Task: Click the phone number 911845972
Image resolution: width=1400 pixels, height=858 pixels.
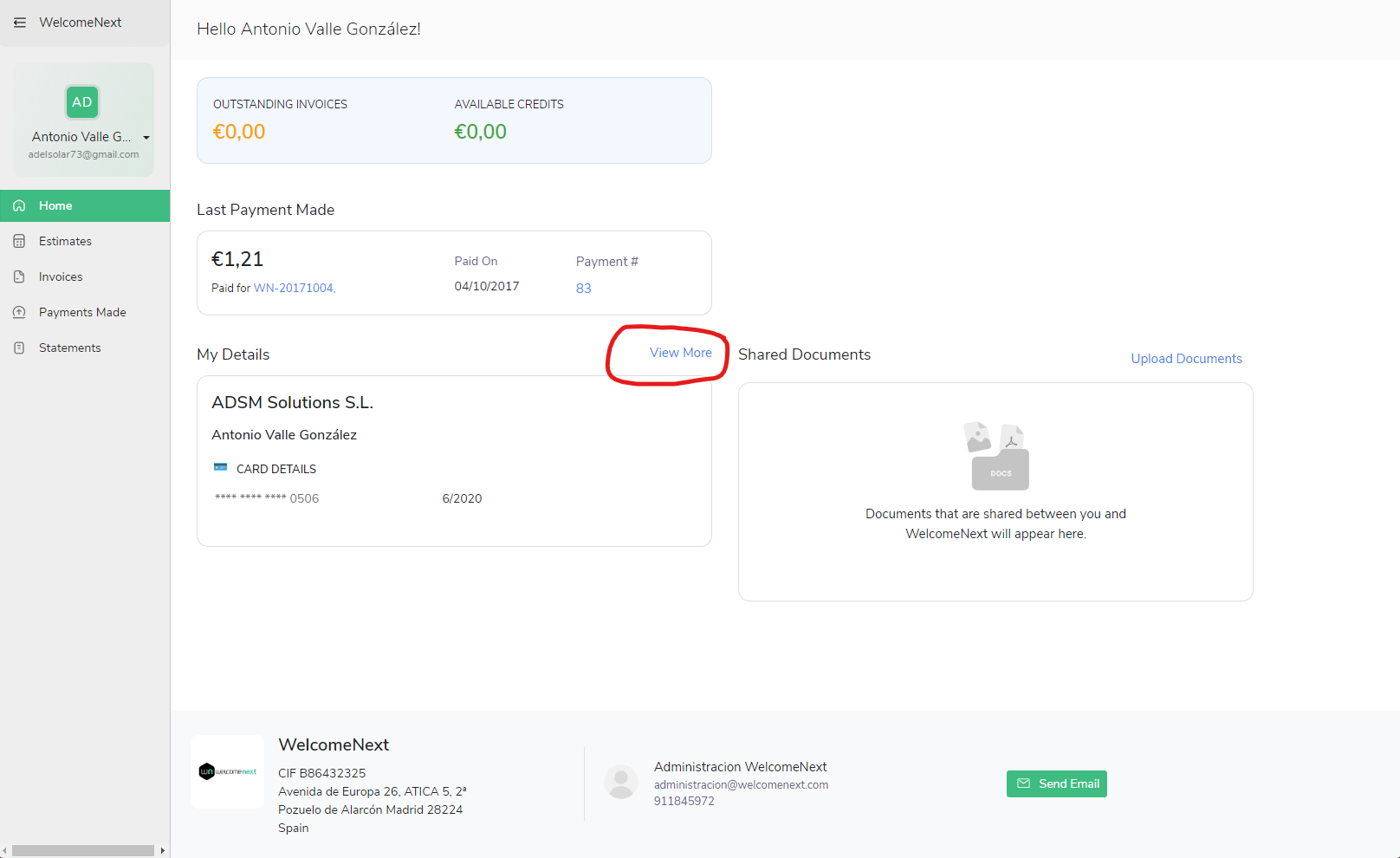Action: [x=684, y=801]
